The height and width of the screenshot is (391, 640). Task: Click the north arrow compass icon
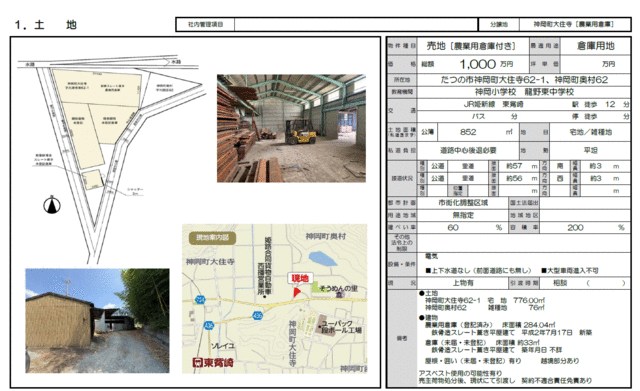point(52,204)
